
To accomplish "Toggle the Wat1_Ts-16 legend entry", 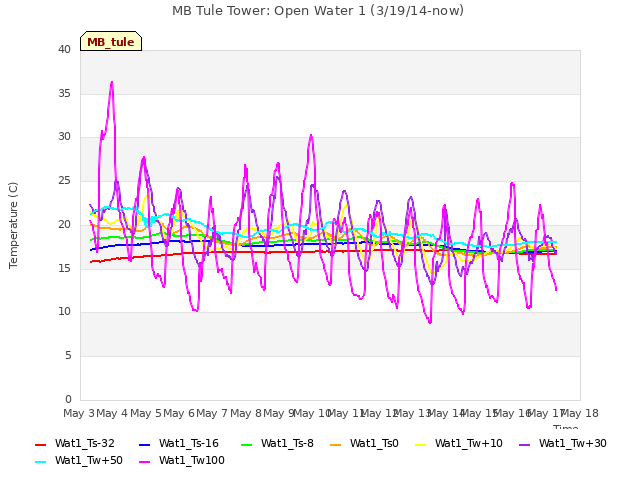I will pyautogui.click(x=179, y=443).
